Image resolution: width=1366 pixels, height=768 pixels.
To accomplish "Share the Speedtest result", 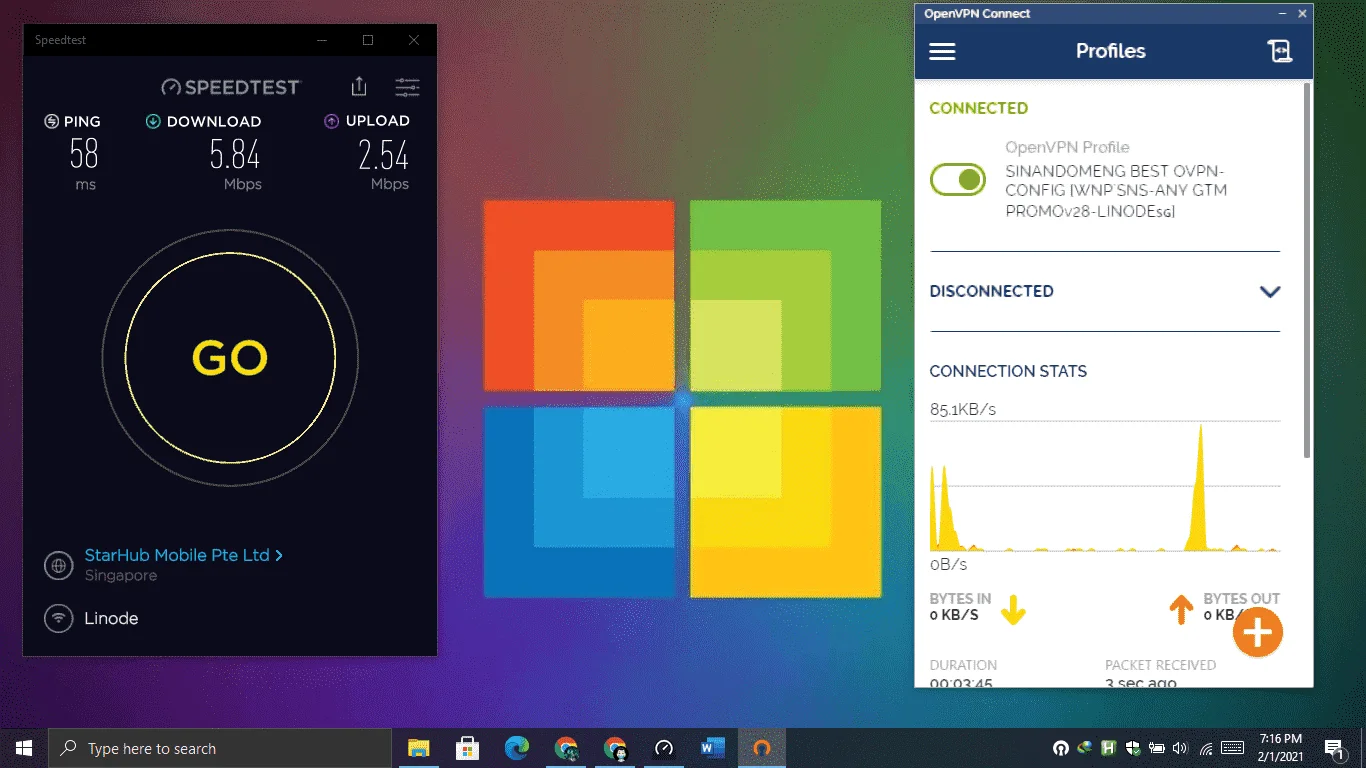I will tap(360, 87).
